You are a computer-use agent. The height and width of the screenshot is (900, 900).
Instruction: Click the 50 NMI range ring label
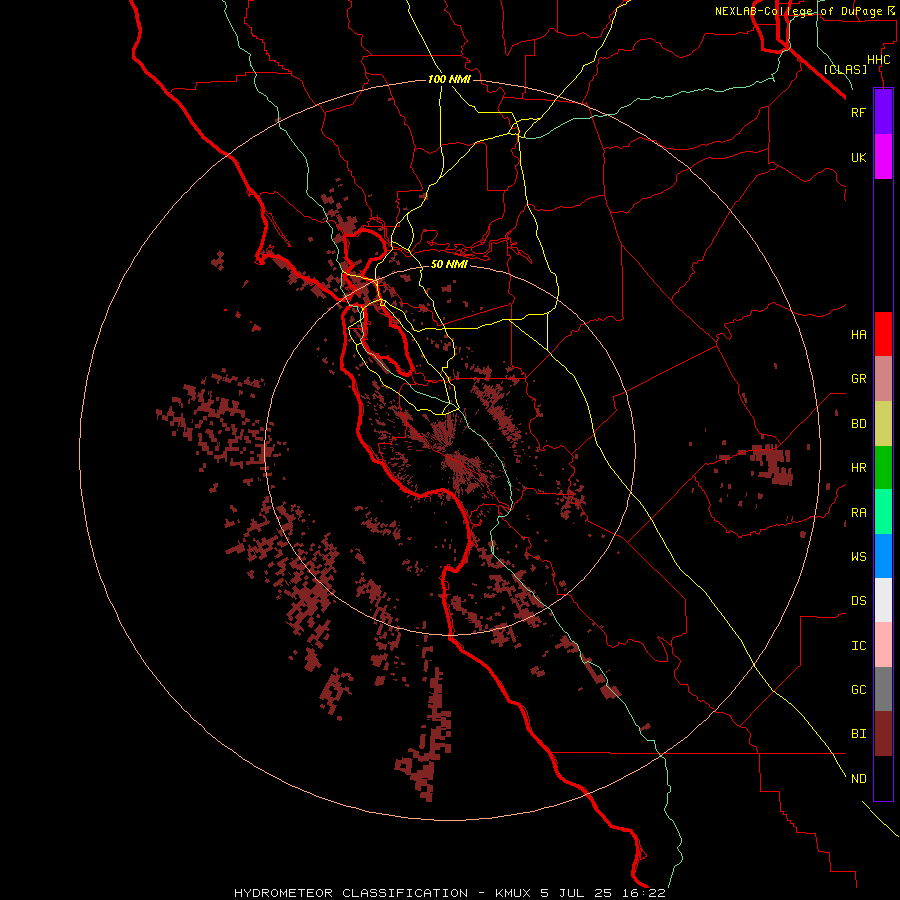(449, 264)
